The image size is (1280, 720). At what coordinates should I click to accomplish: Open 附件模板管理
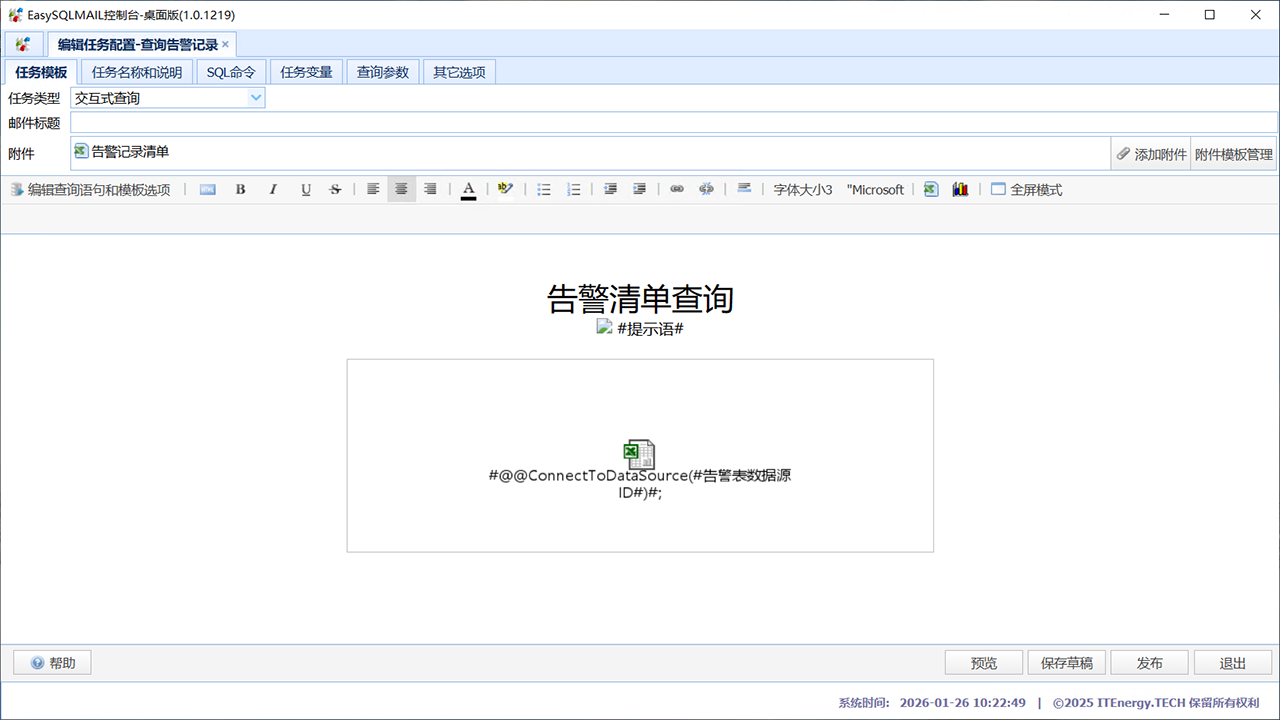tap(1234, 154)
